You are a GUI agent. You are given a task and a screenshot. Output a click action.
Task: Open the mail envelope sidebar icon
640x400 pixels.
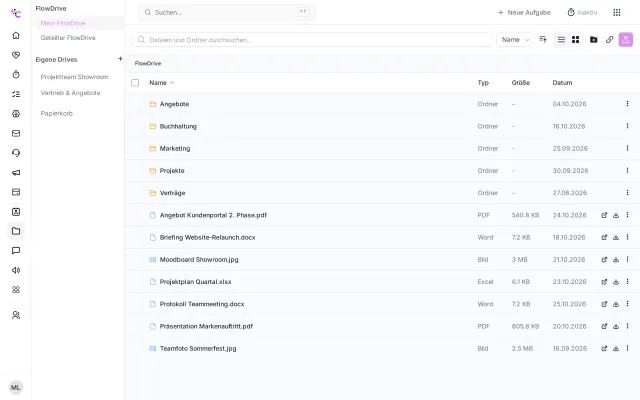coord(16,133)
